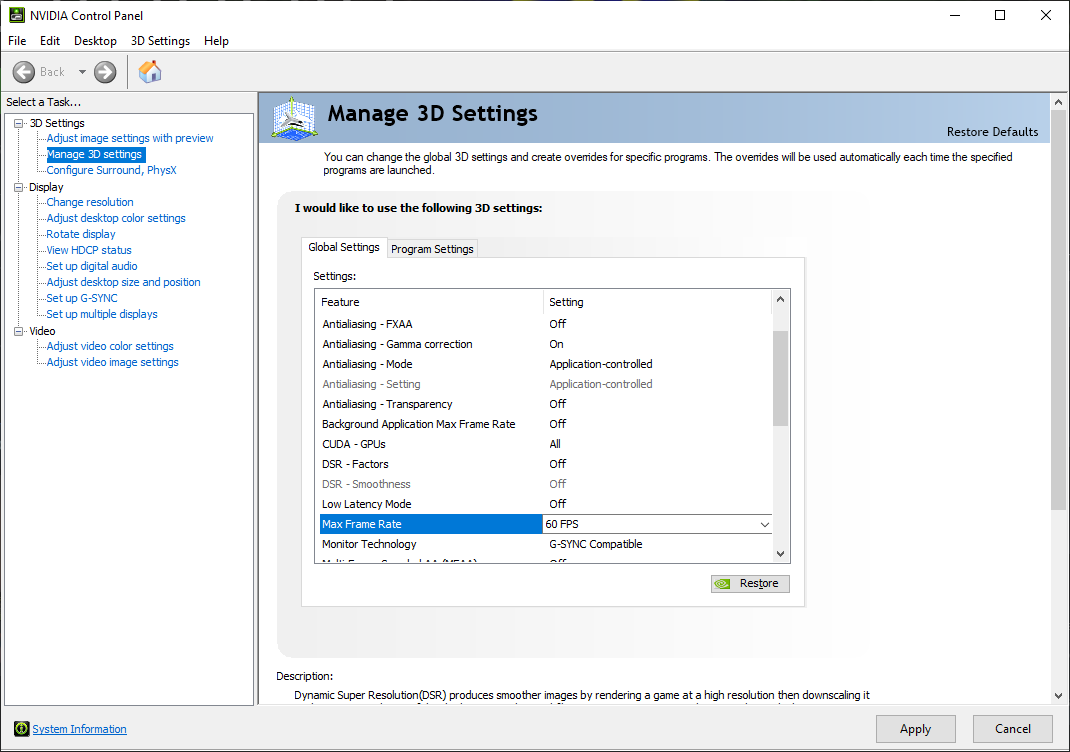The width and height of the screenshot is (1070, 752).
Task: Select Manage 3D settings in task tree
Action: click(94, 154)
